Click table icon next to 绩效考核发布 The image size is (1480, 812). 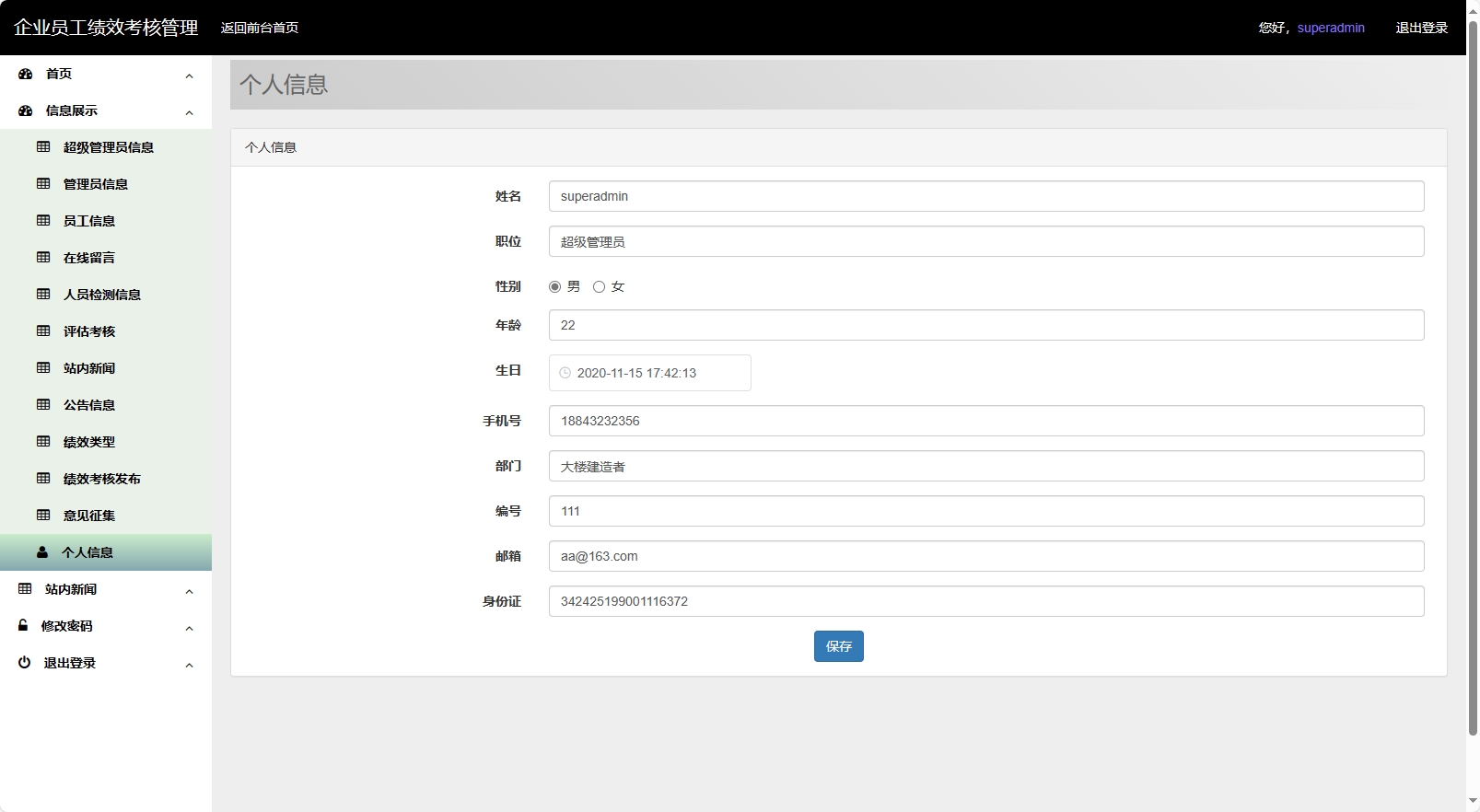point(43,478)
